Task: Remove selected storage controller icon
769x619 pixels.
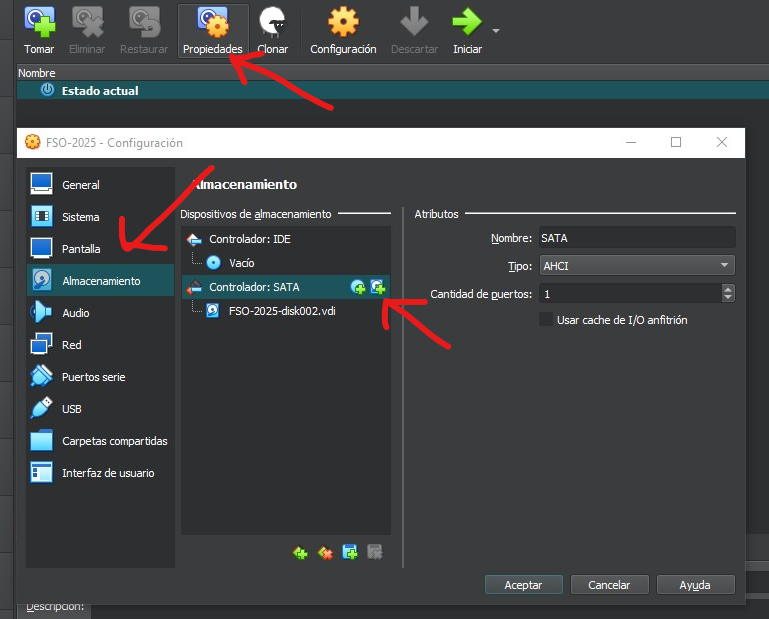Action: (x=325, y=552)
